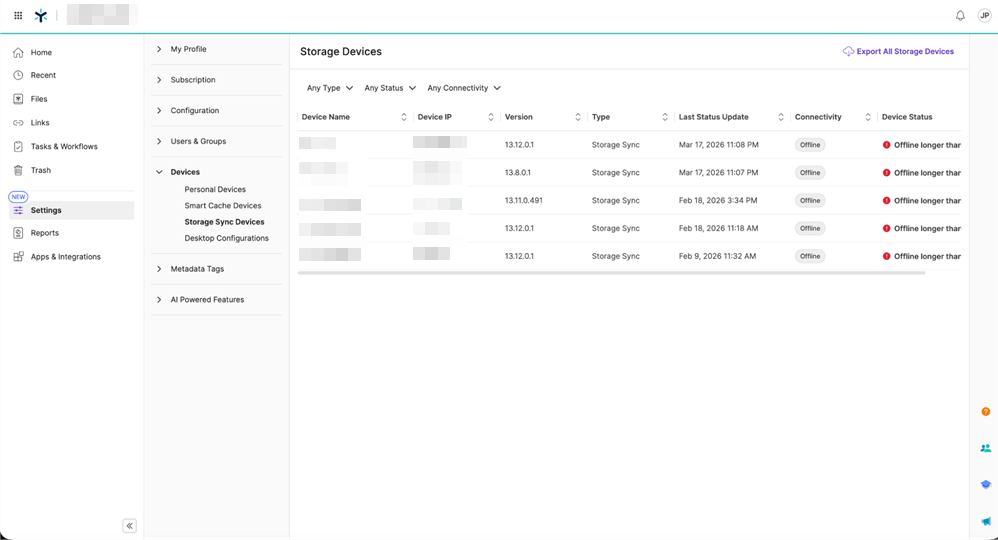Viewport: 998px width, 540px height.
Task: Open the notifications bell
Action: tap(960, 15)
